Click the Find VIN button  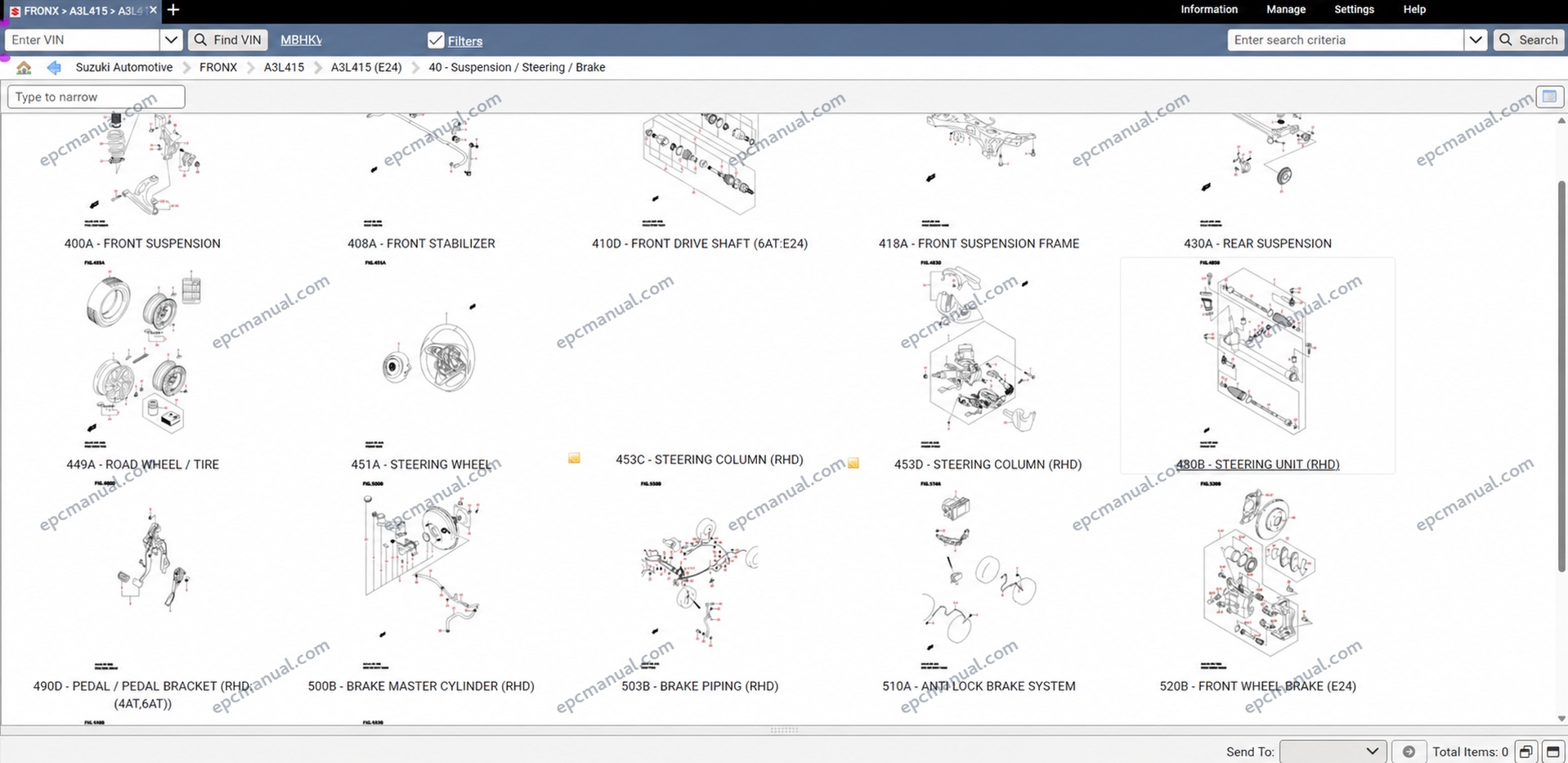click(x=228, y=40)
